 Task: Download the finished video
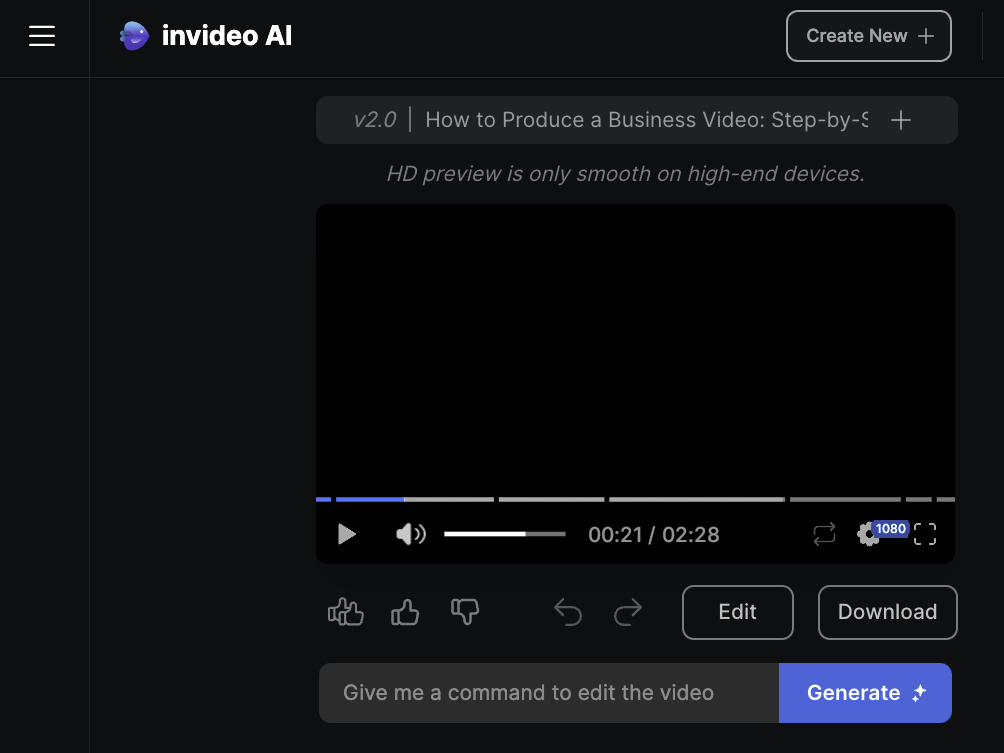point(887,612)
